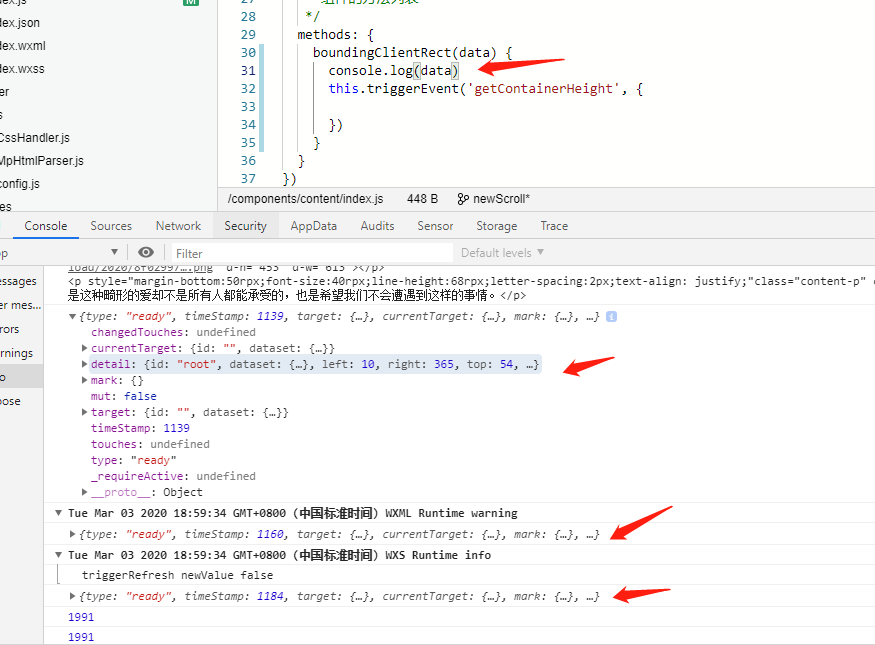
Task: Expand the mark property
Action: coord(84,381)
